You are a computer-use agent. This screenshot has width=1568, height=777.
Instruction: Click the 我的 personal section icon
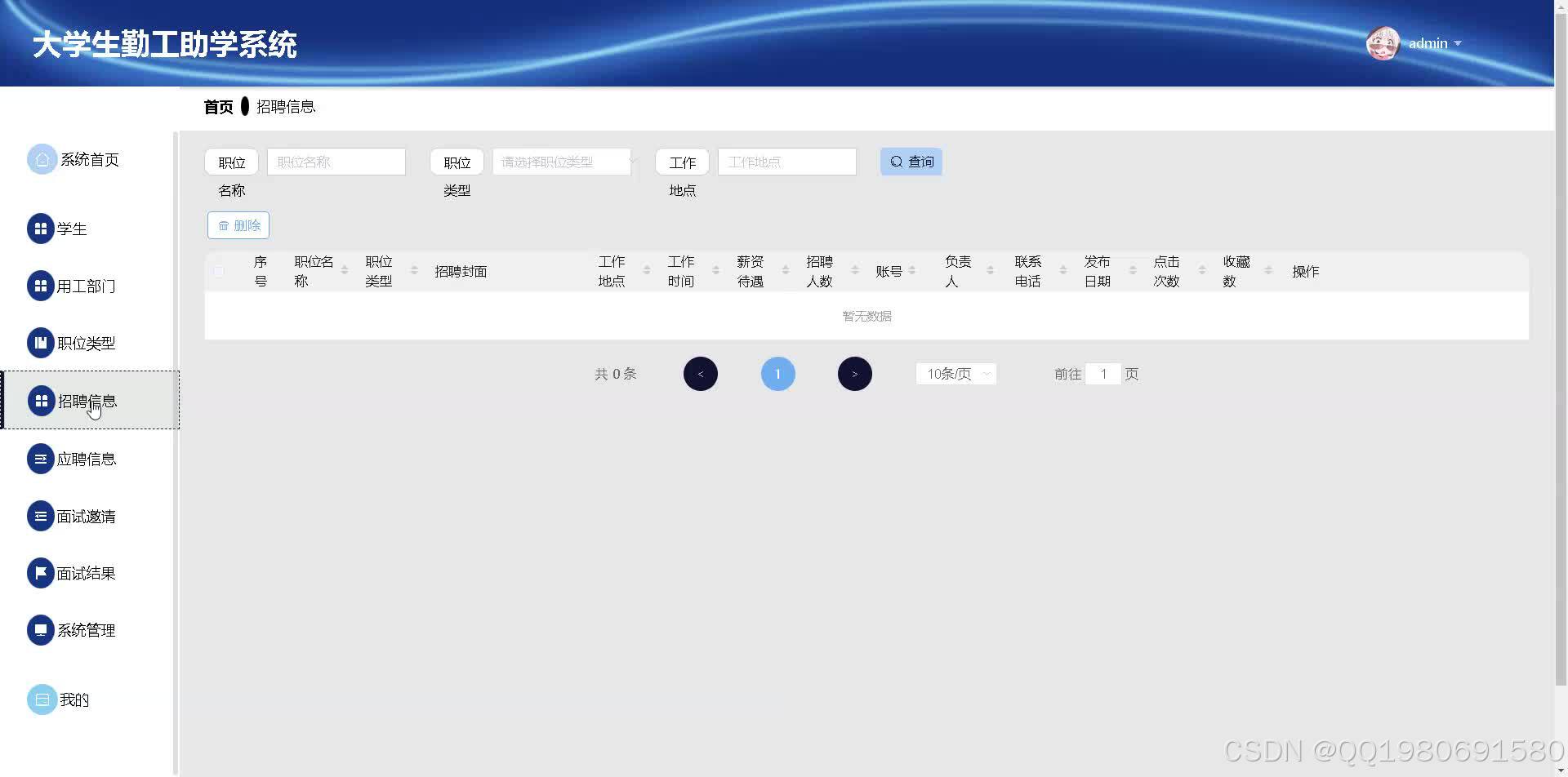tap(42, 699)
